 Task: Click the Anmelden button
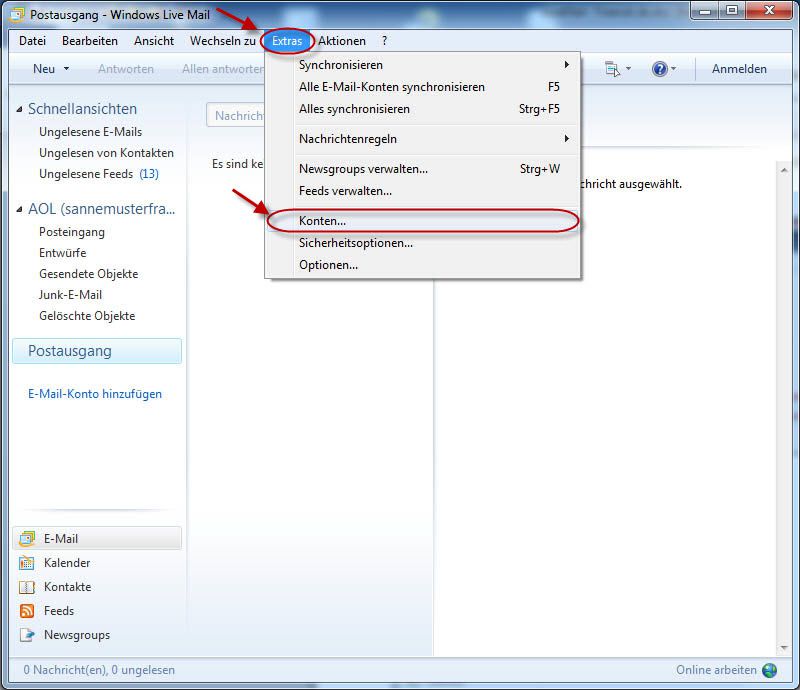pos(739,69)
